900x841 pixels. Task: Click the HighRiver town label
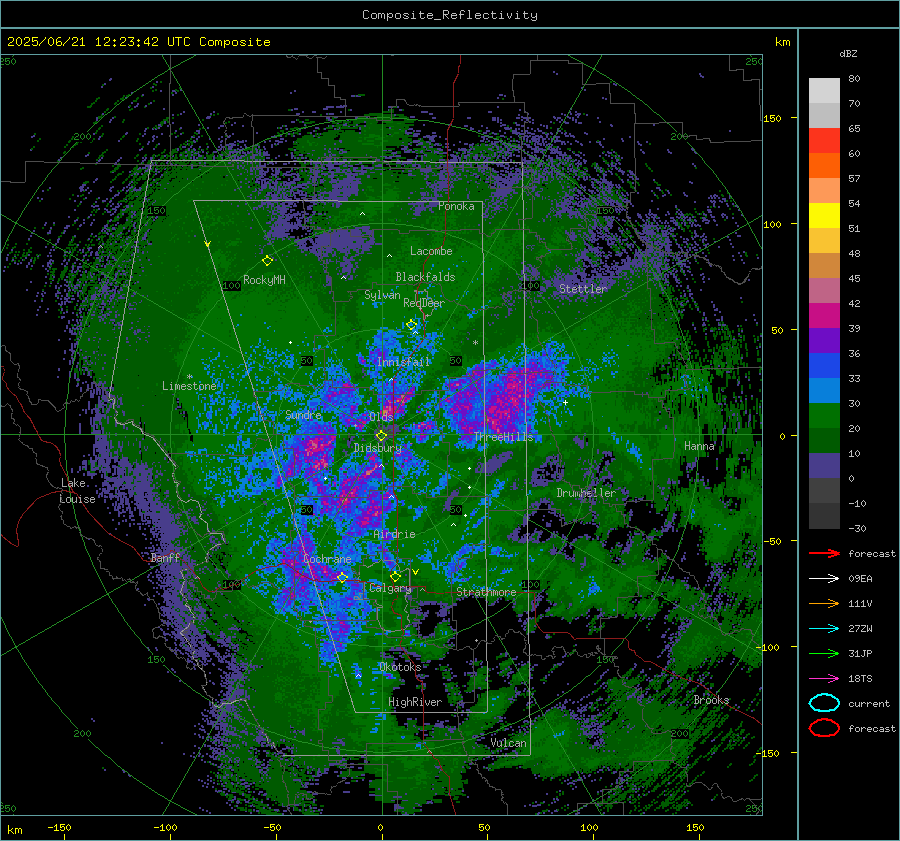(415, 702)
